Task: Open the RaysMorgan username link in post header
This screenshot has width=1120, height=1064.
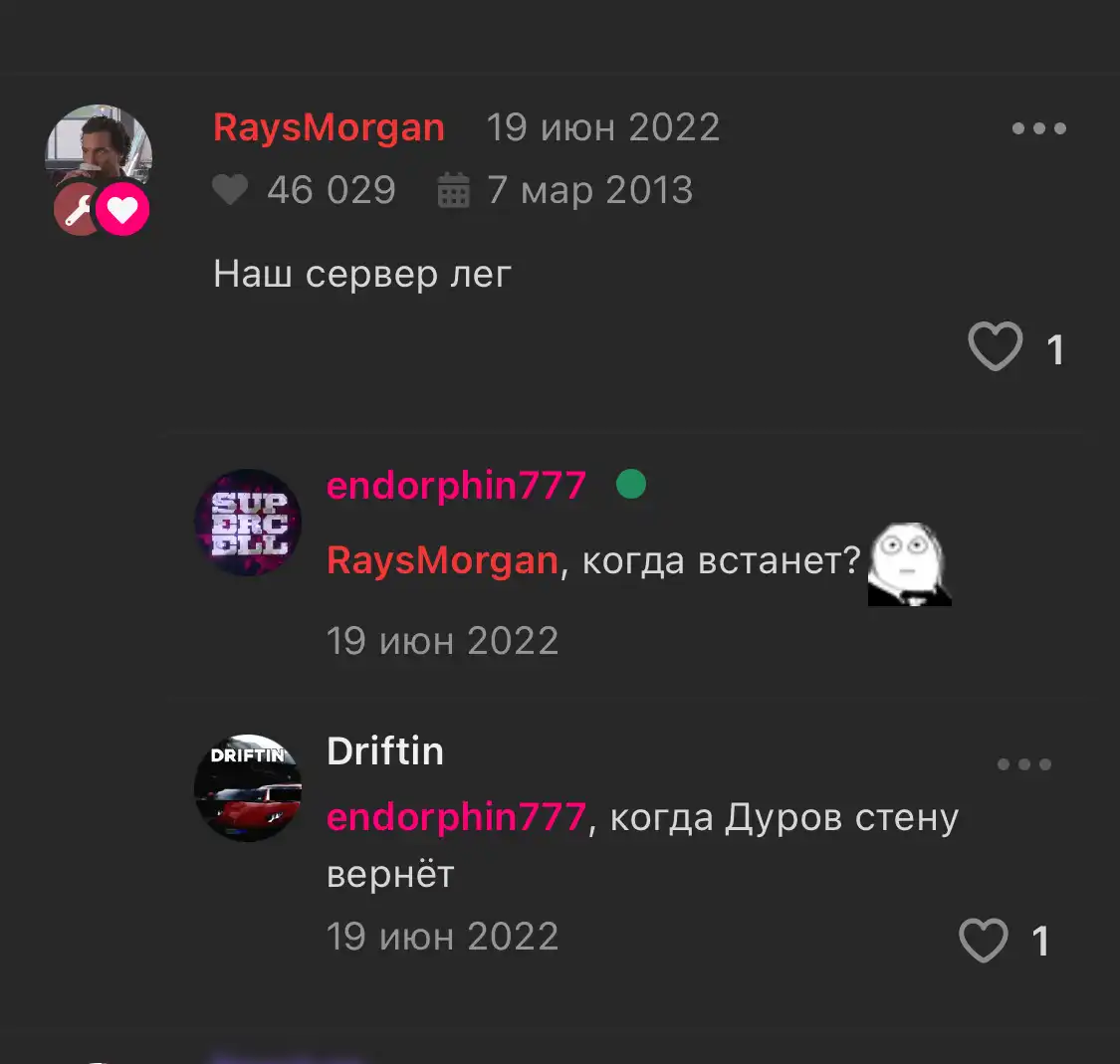Action: tap(329, 128)
